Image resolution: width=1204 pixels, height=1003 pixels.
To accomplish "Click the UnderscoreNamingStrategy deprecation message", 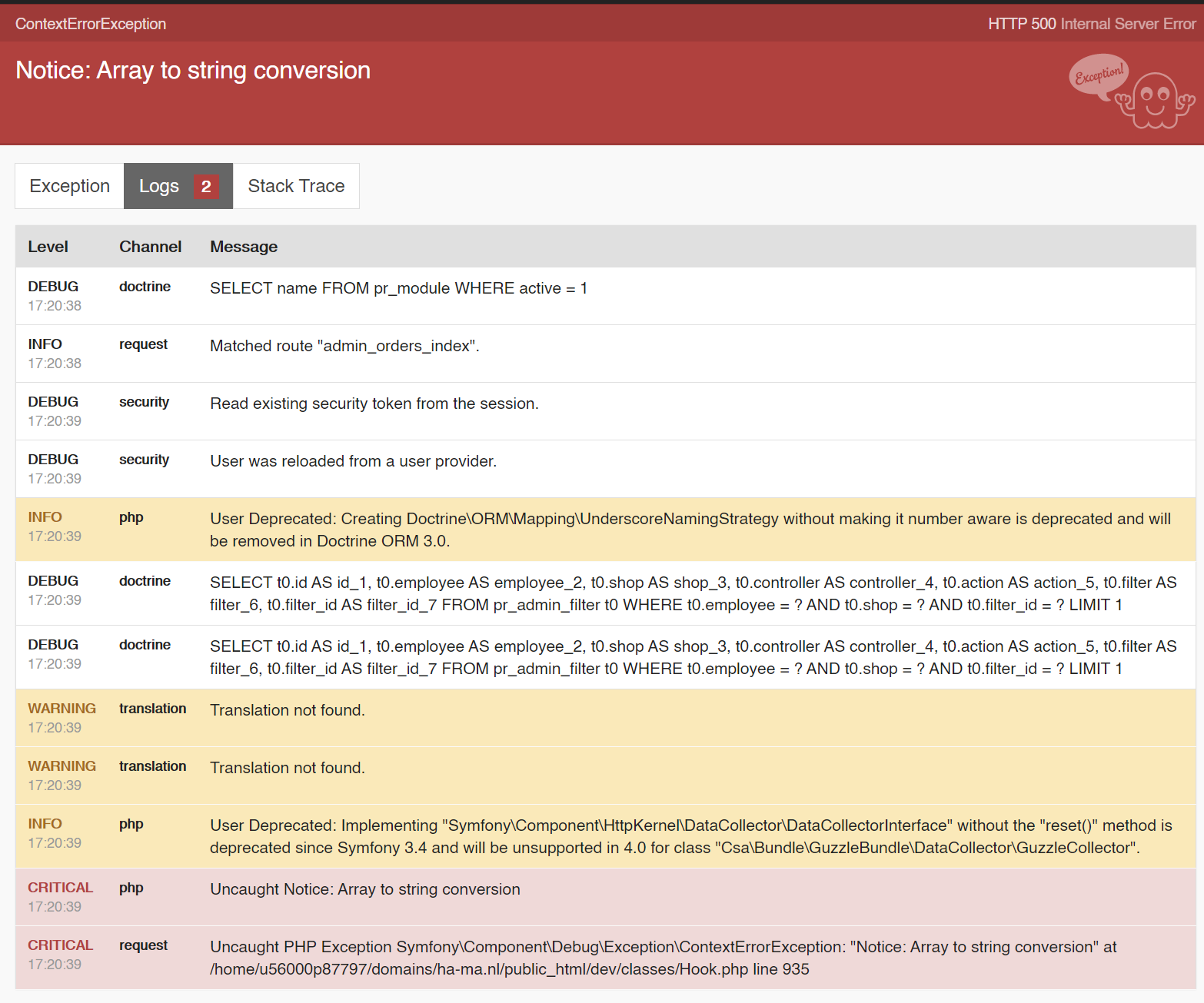I will tap(690, 530).
